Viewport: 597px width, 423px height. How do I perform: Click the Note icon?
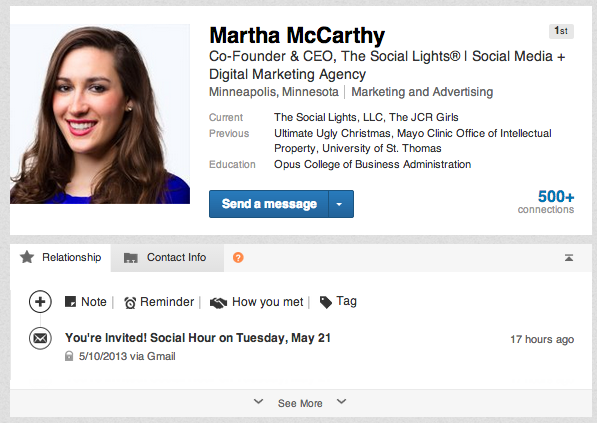70,302
